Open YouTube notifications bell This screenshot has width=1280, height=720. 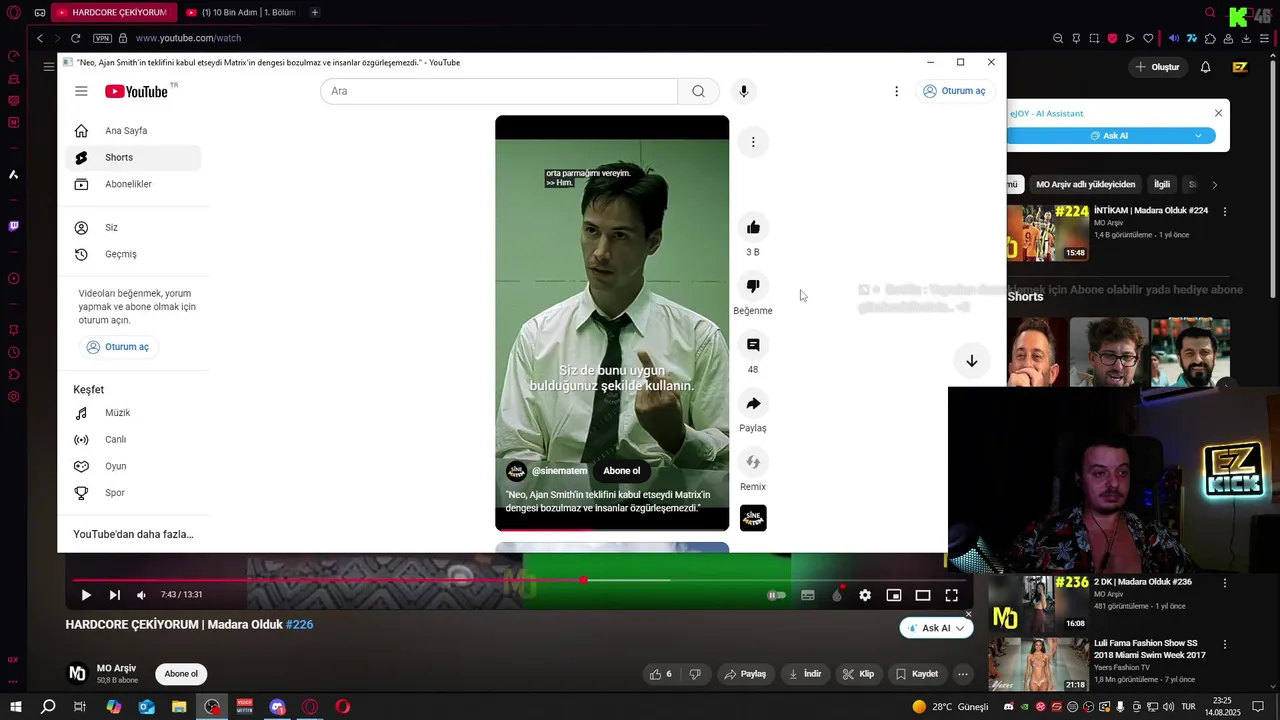coord(1205,67)
